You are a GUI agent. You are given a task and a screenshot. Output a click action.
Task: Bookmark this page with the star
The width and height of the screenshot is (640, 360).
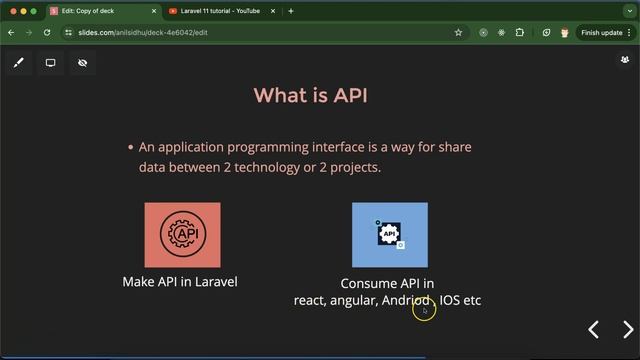(x=458, y=33)
